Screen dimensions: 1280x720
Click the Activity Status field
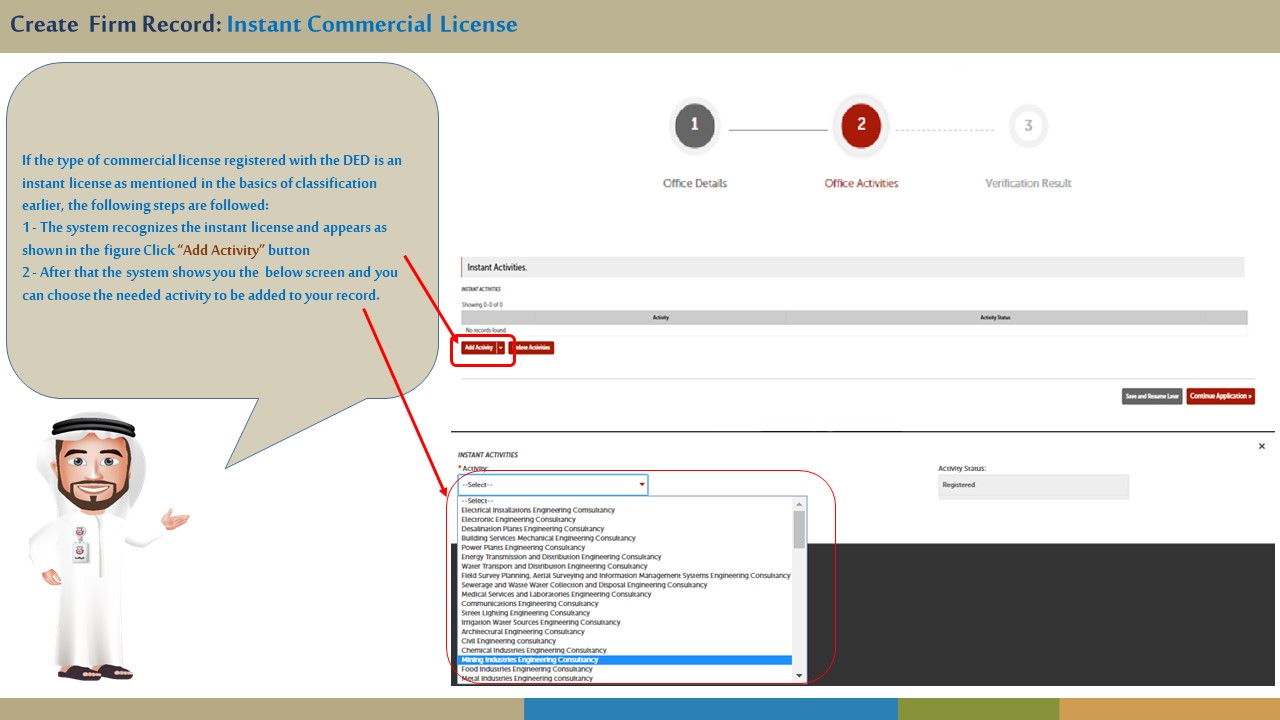[x=1033, y=486]
